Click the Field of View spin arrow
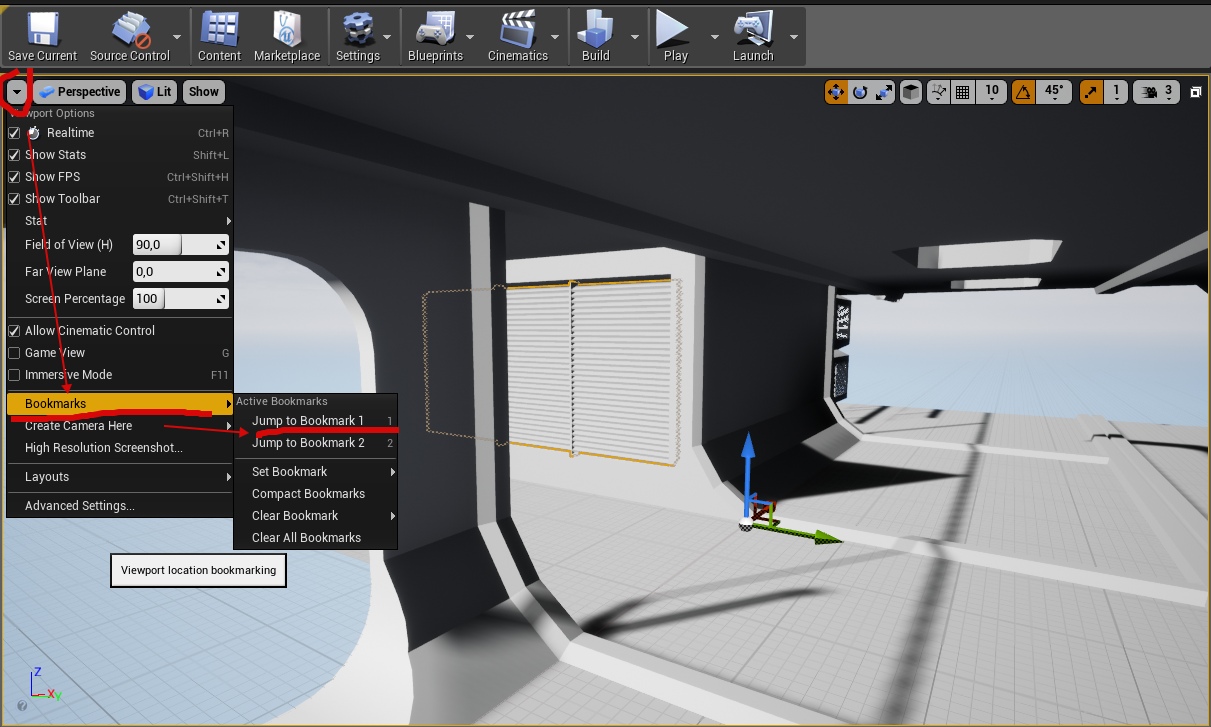 (221, 245)
